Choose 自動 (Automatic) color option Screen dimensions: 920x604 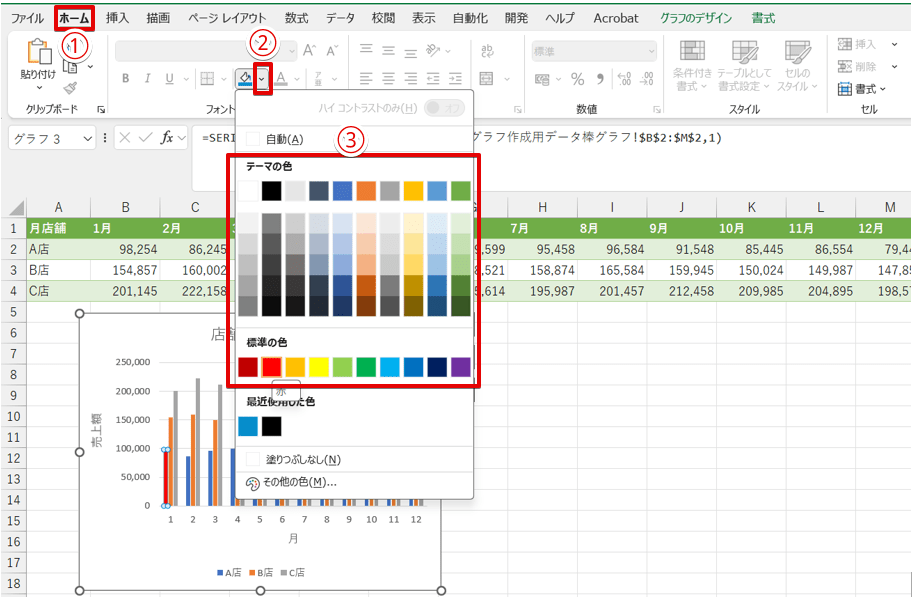click(284, 139)
